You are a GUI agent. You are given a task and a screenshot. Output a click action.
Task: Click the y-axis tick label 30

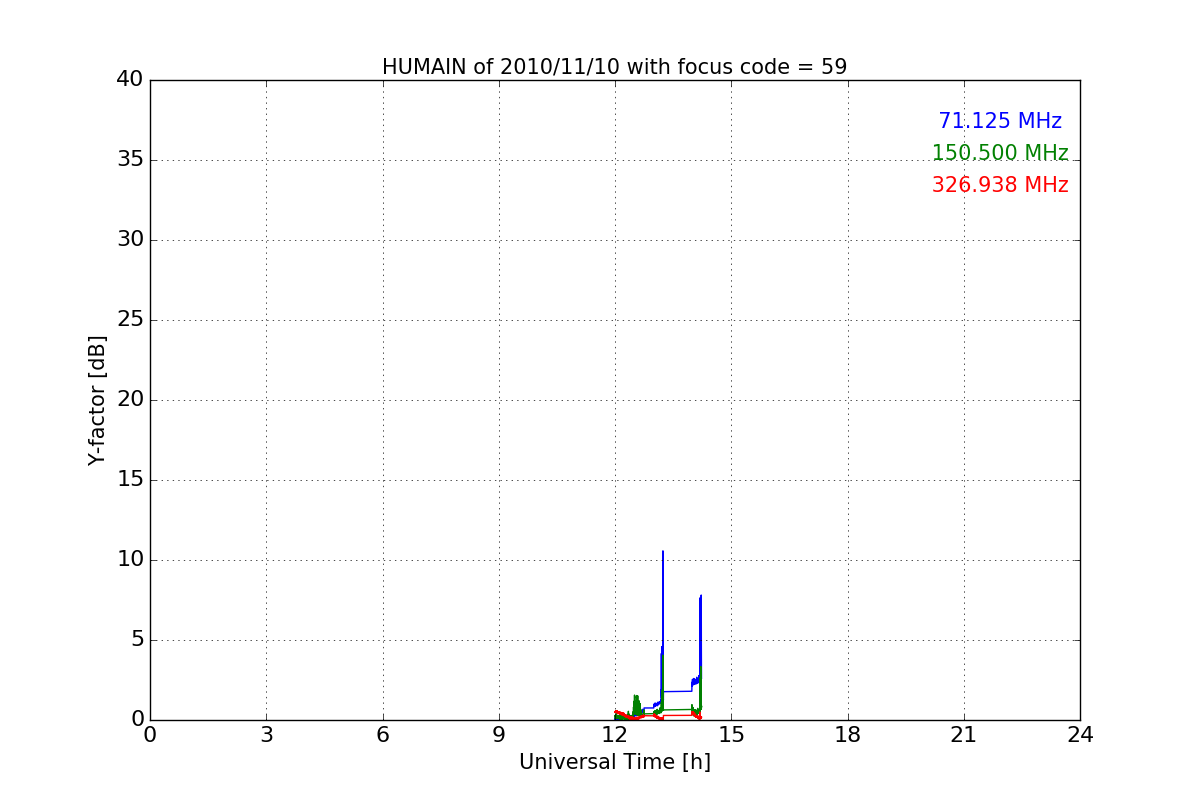[x=130, y=240]
